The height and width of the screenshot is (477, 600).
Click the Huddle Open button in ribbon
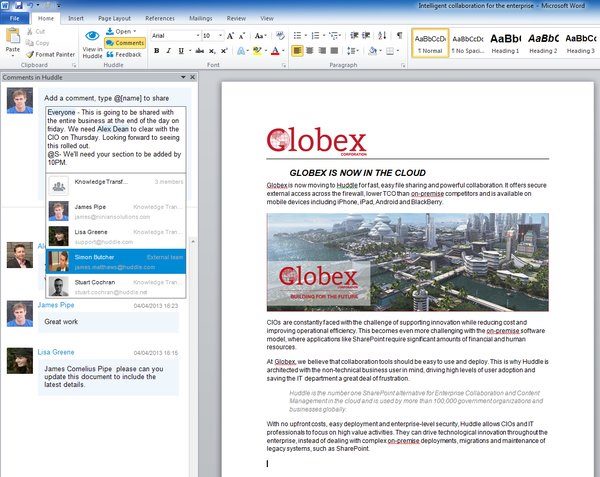point(122,32)
